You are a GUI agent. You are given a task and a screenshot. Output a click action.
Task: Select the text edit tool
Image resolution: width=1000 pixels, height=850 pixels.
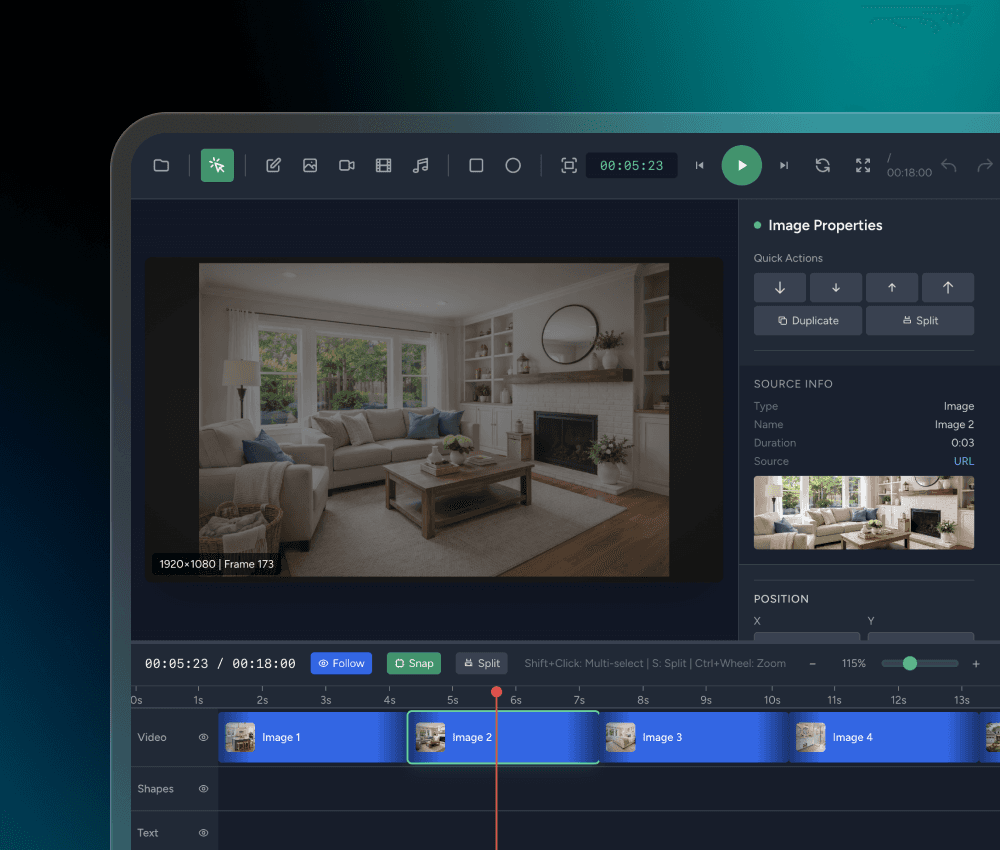(274, 166)
